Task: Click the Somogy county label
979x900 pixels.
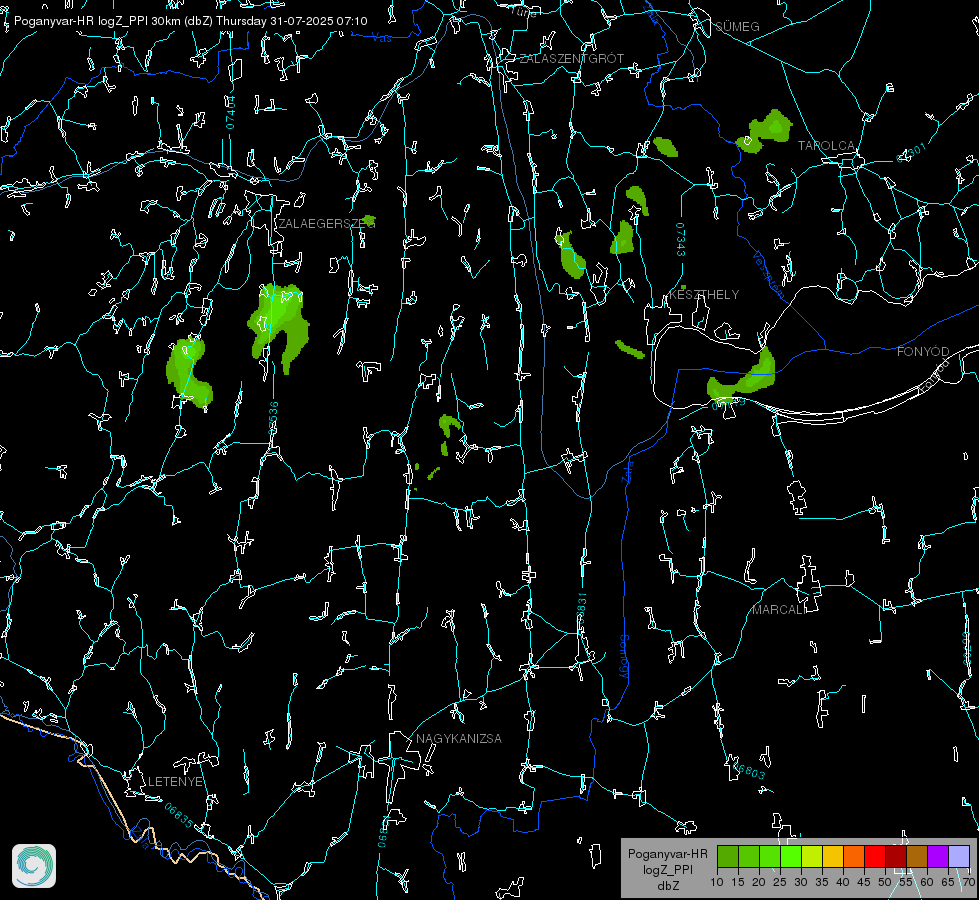Action: tap(624, 657)
